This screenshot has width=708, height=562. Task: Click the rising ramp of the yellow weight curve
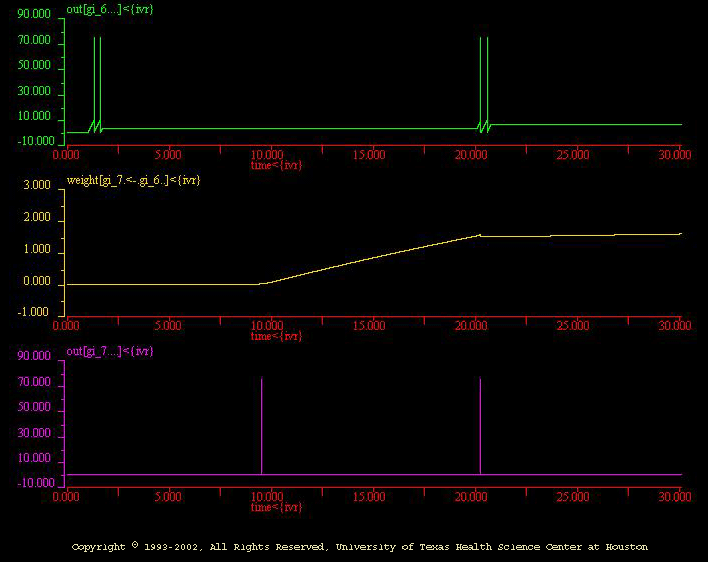pyautogui.click(x=370, y=259)
